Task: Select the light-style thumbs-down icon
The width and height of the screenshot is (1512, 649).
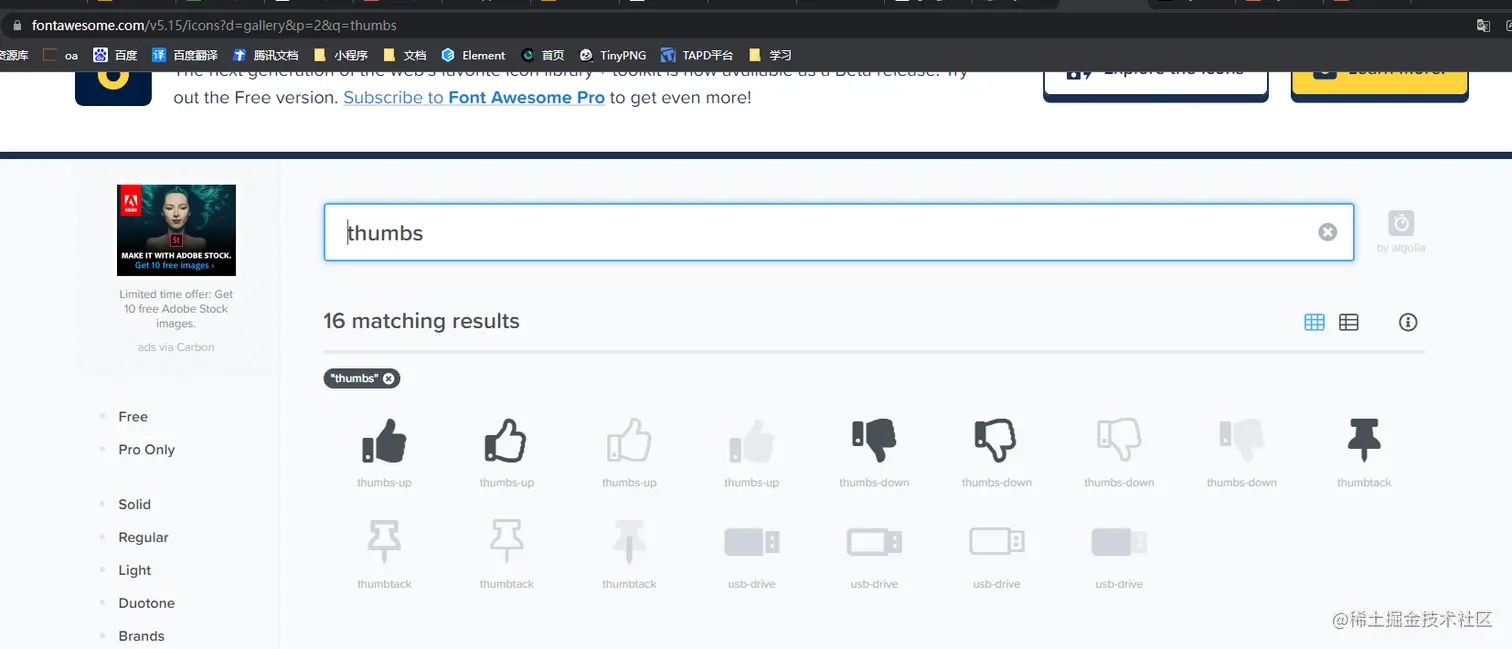Action: 1119,441
